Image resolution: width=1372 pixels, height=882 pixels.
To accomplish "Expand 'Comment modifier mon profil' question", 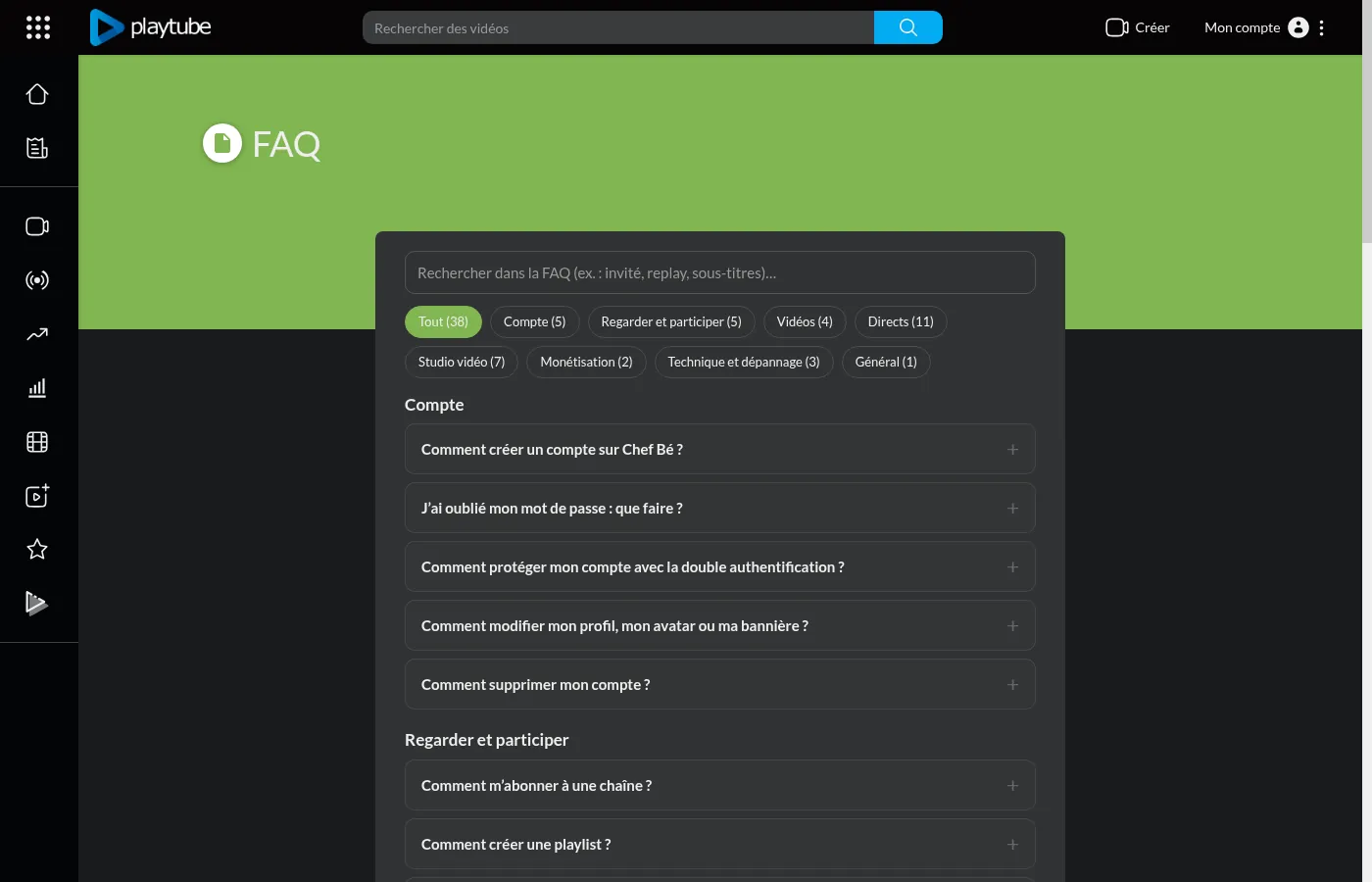I will pyautogui.click(x=720, y=625).
